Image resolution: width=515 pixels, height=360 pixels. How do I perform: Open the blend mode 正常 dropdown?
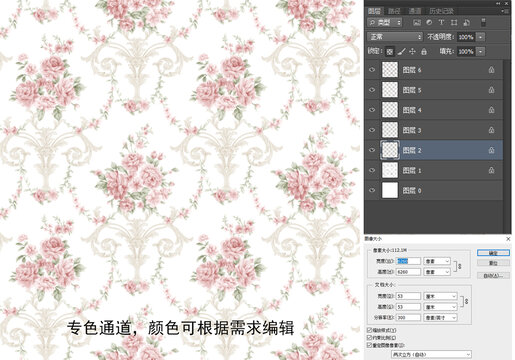(x=395, y=37)
